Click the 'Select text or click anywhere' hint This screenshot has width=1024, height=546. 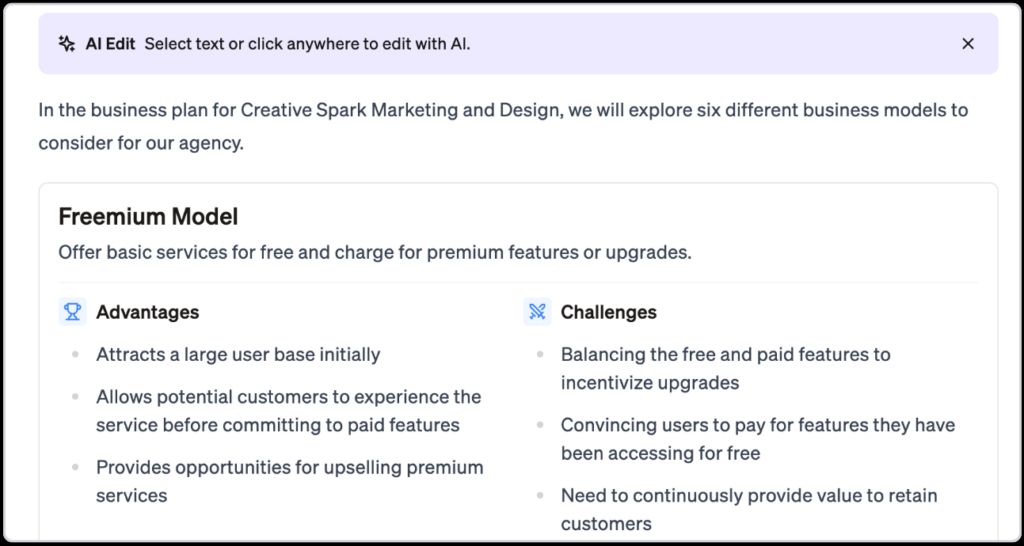pos(307,44)
